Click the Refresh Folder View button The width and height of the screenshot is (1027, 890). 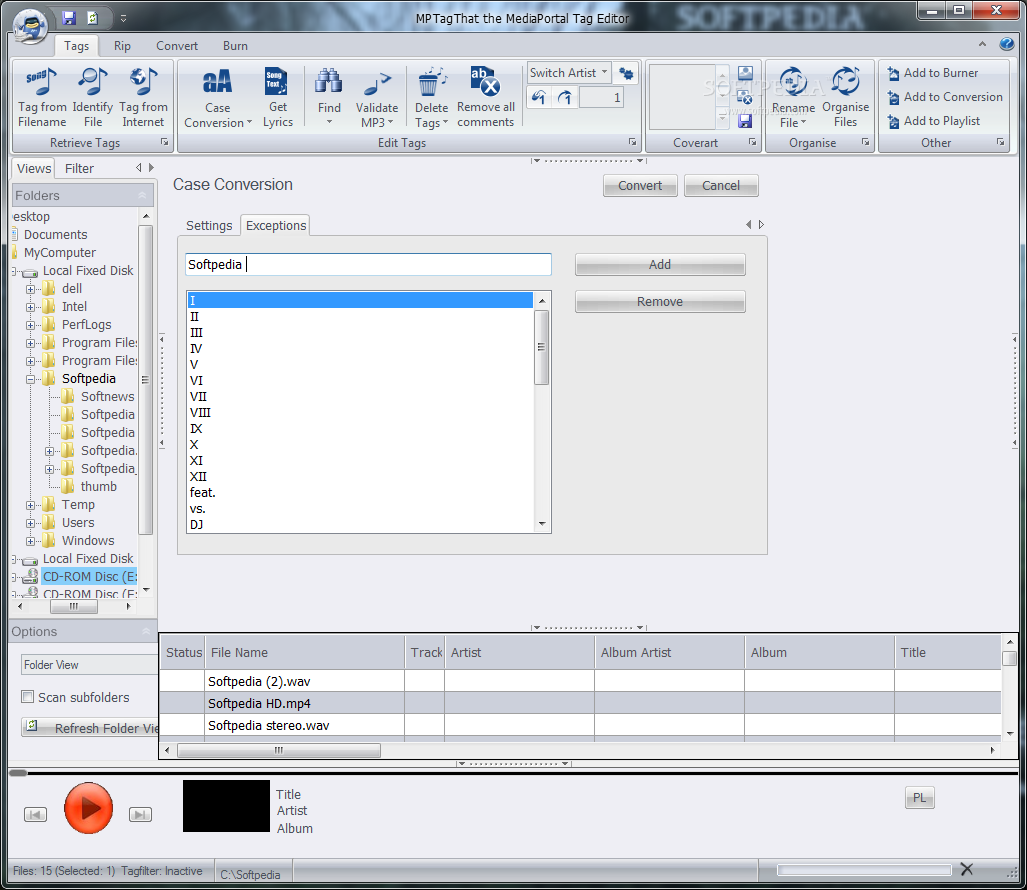90,728
